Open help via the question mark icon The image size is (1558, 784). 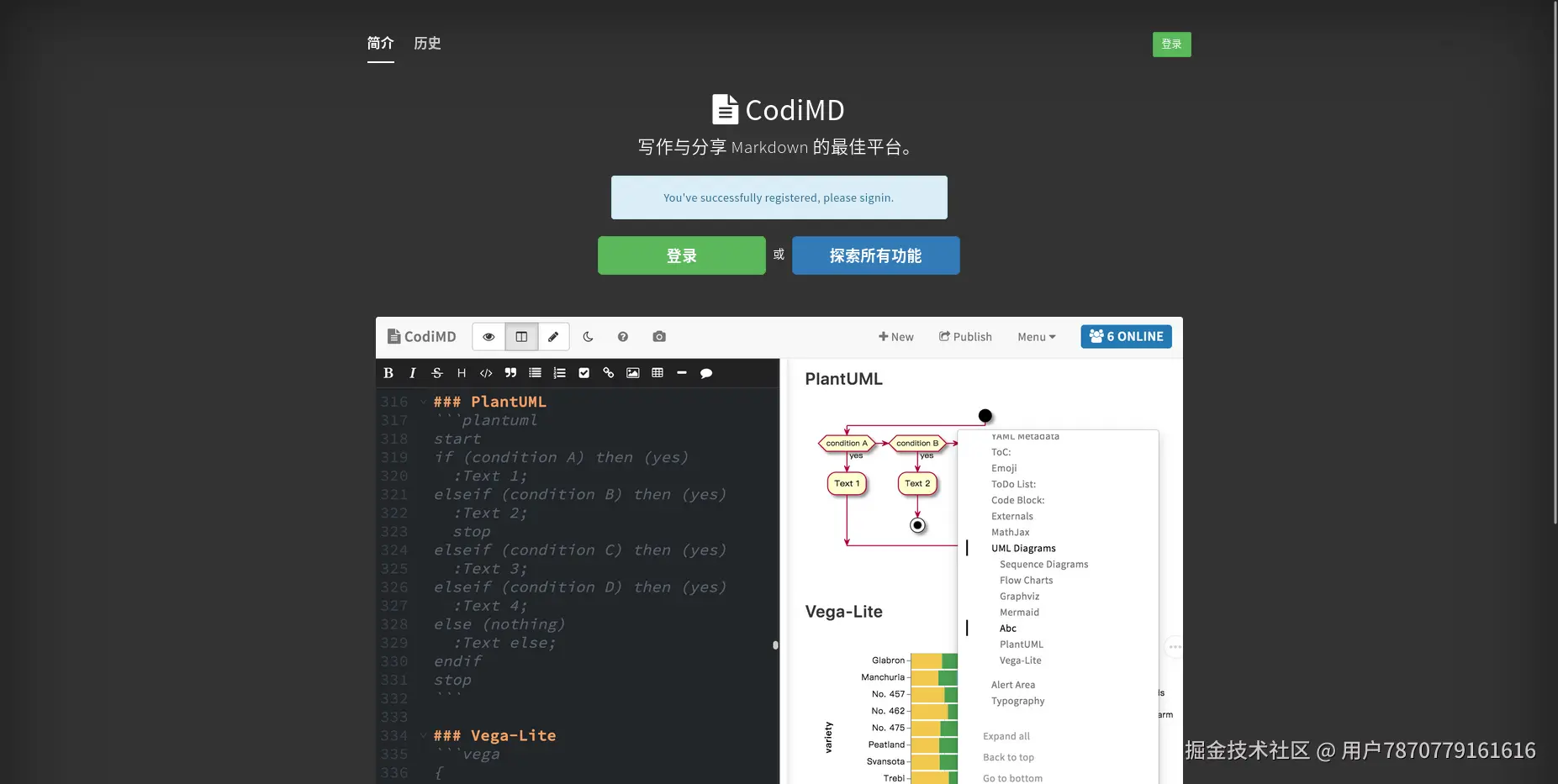623,337
